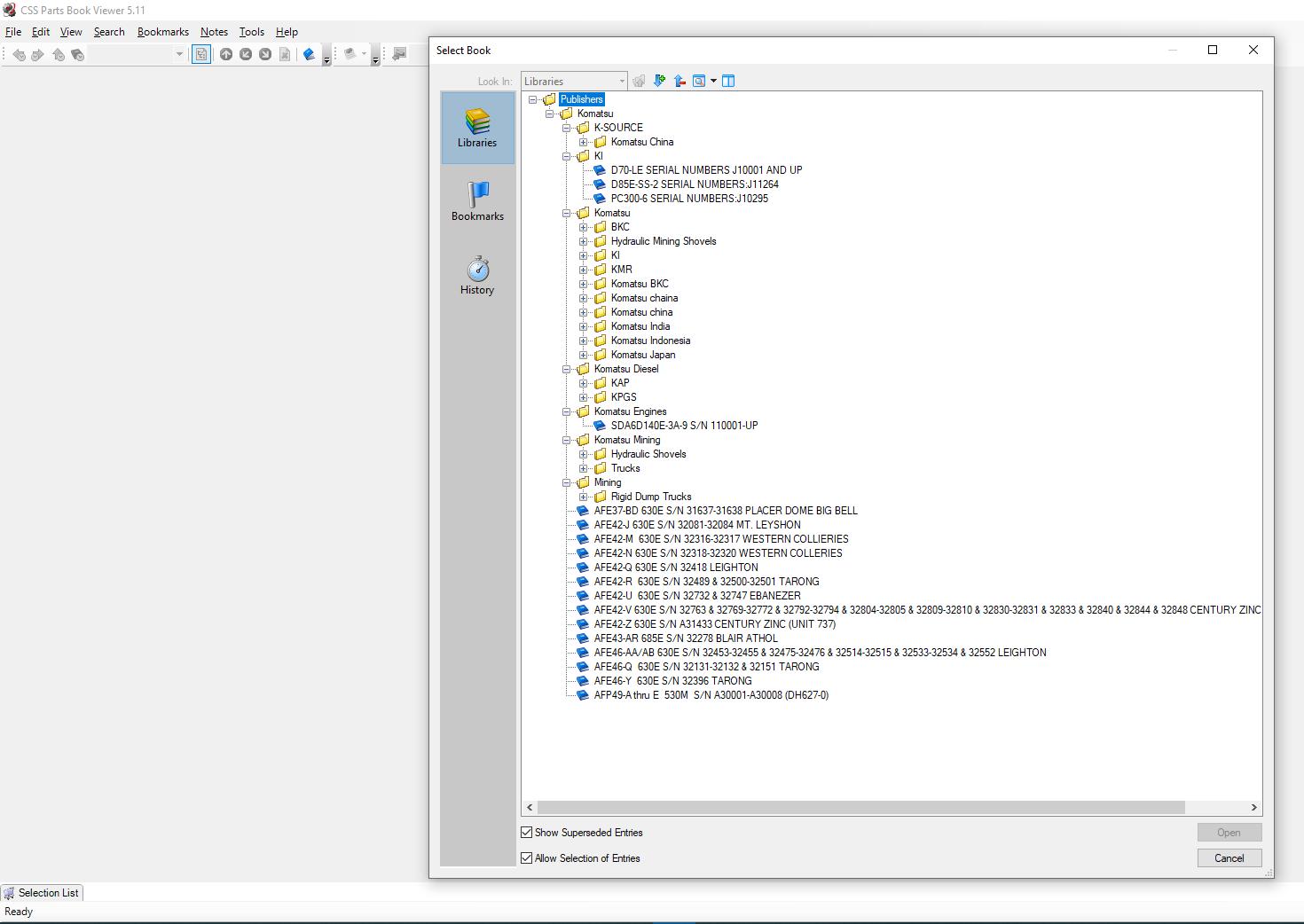The width and height of the screenshot is (1304, 924).
Task: Collapse the Komatsu Diesel folder
Action: tap(567, 369)
